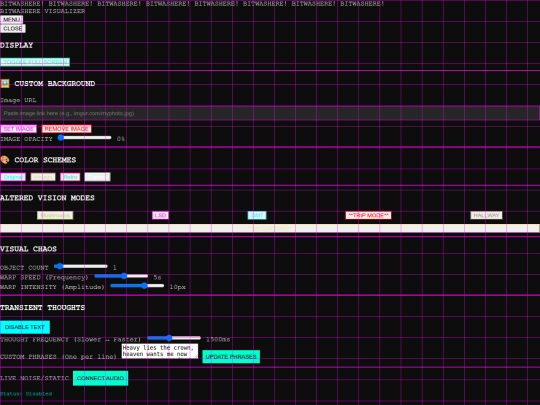Click the '5s' warp speed value
Viewport: 540px width, 405px height.
click(157, 277)
